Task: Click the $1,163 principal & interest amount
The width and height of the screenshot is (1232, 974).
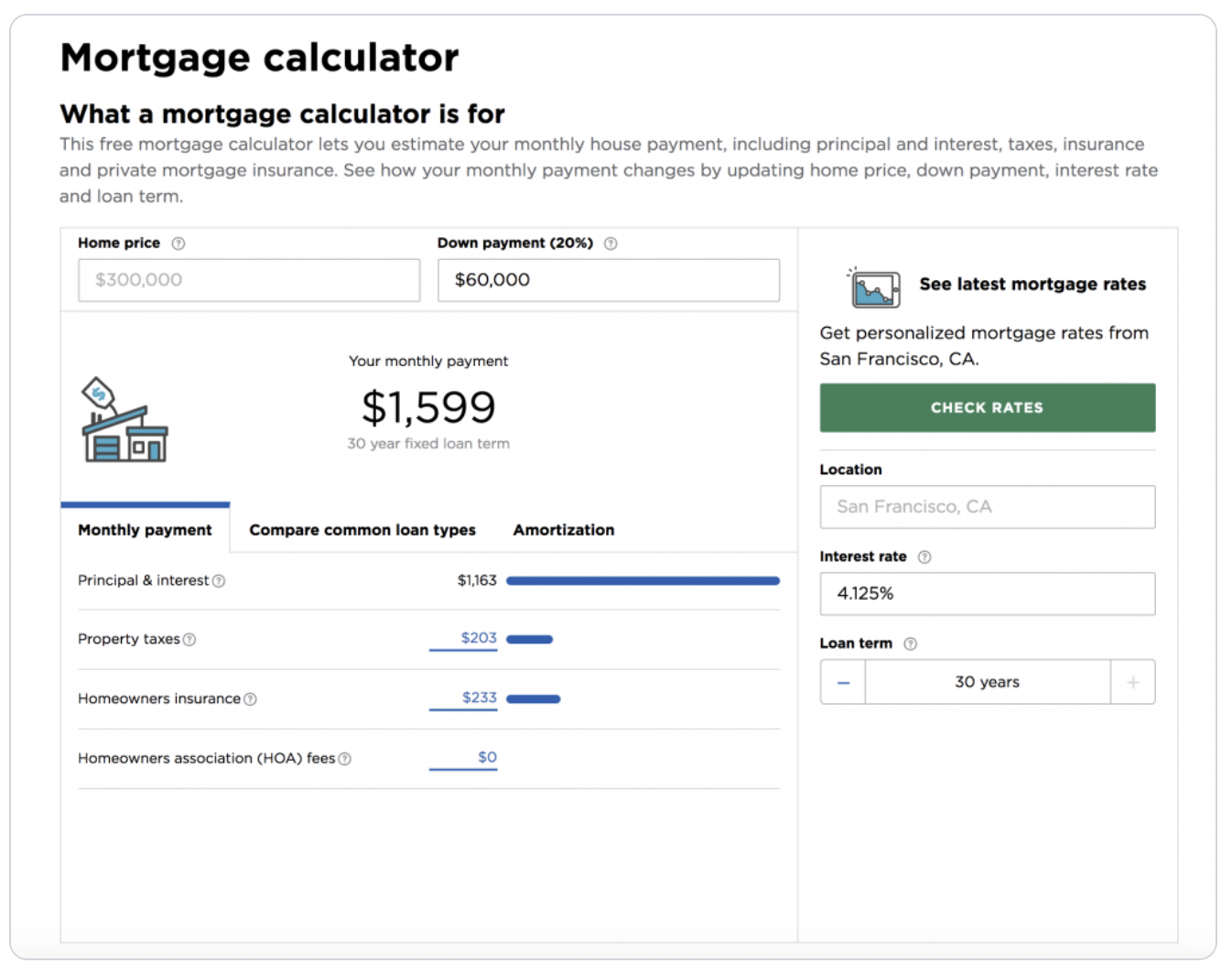Action: click(x=477, y=580)
